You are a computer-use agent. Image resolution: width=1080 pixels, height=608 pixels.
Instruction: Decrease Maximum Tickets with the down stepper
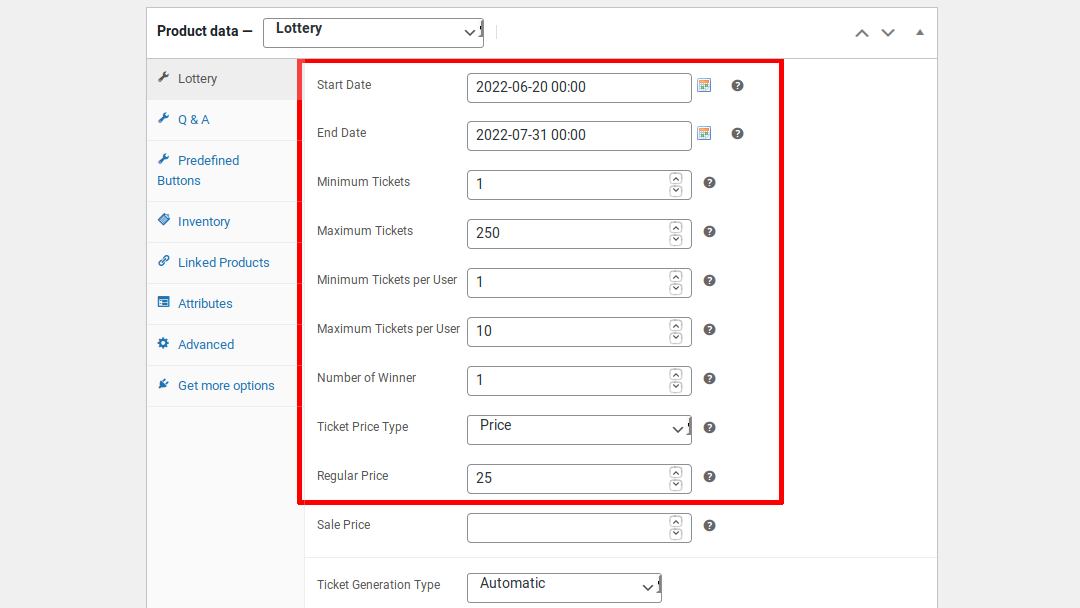676,240
